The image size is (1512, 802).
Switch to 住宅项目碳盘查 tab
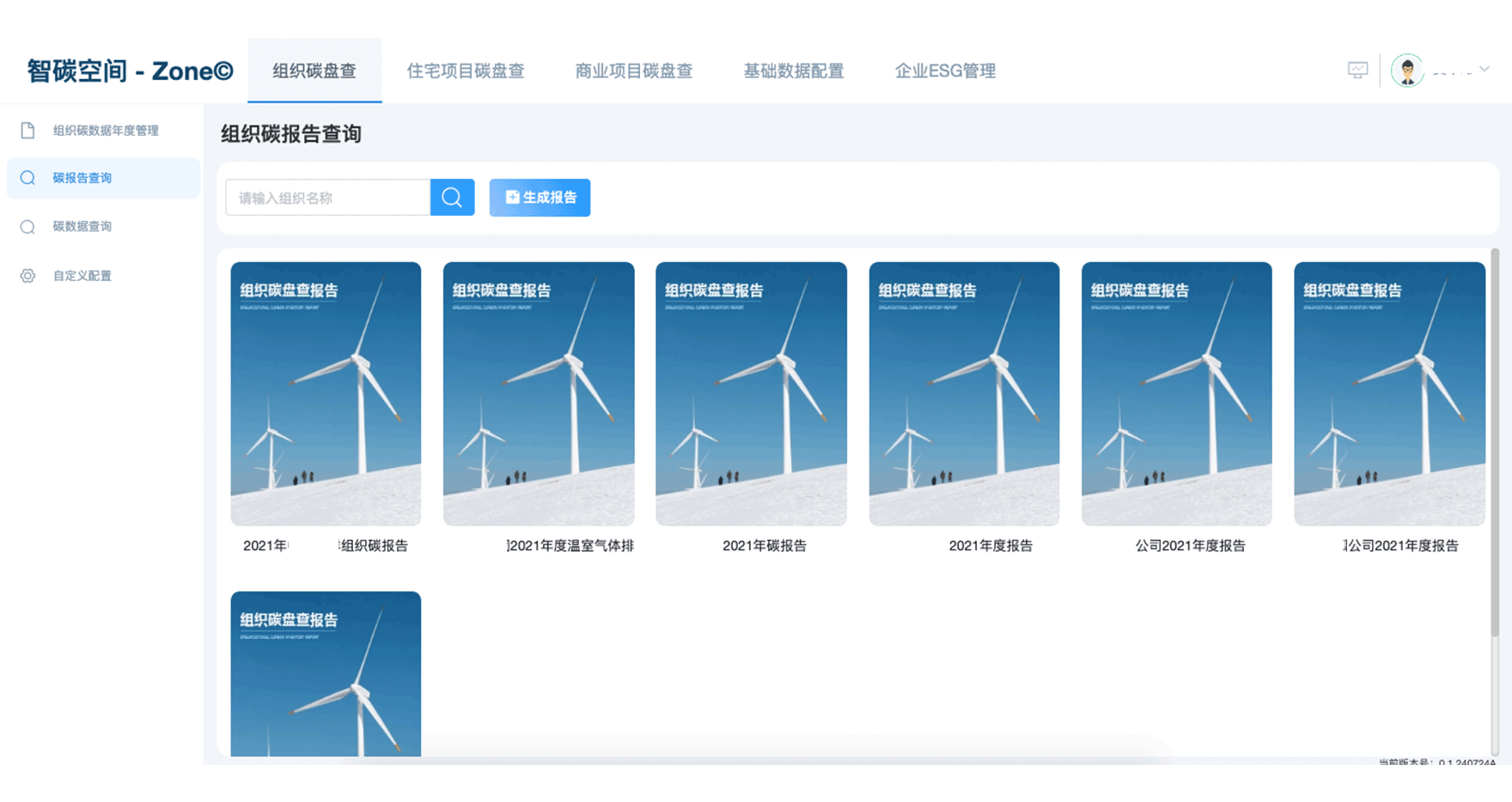[x=465, y=70]
